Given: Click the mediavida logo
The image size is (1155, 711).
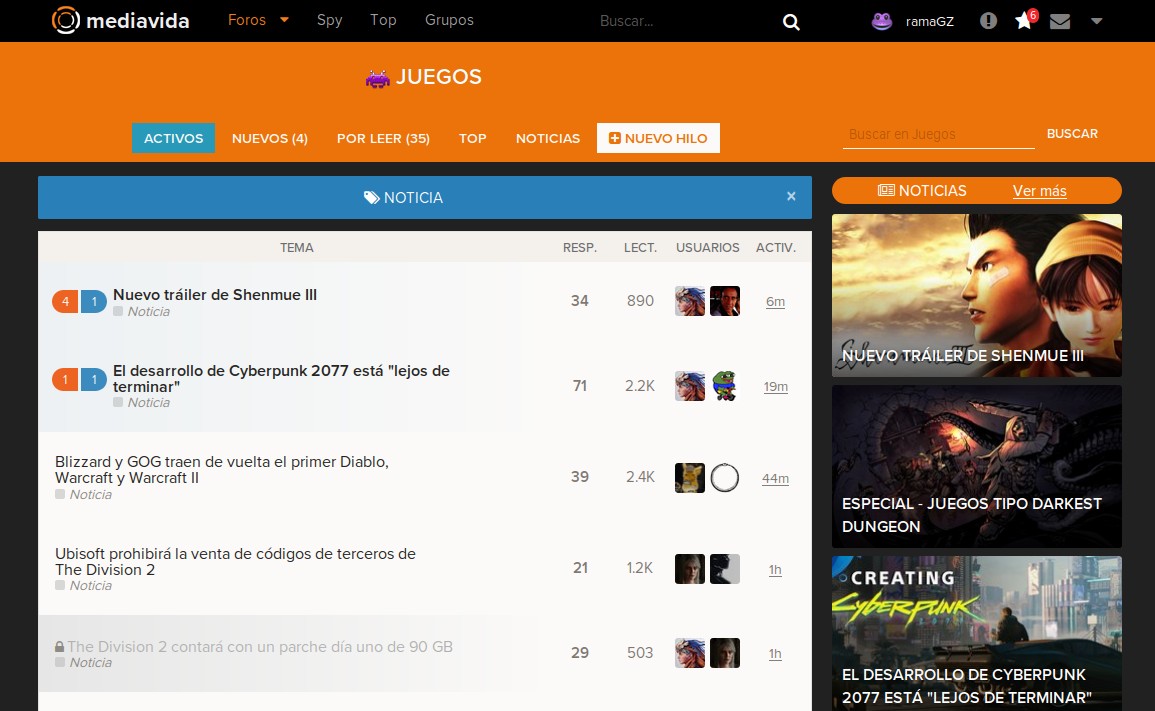Looking at the screenshot, I should tap(121, 21).
